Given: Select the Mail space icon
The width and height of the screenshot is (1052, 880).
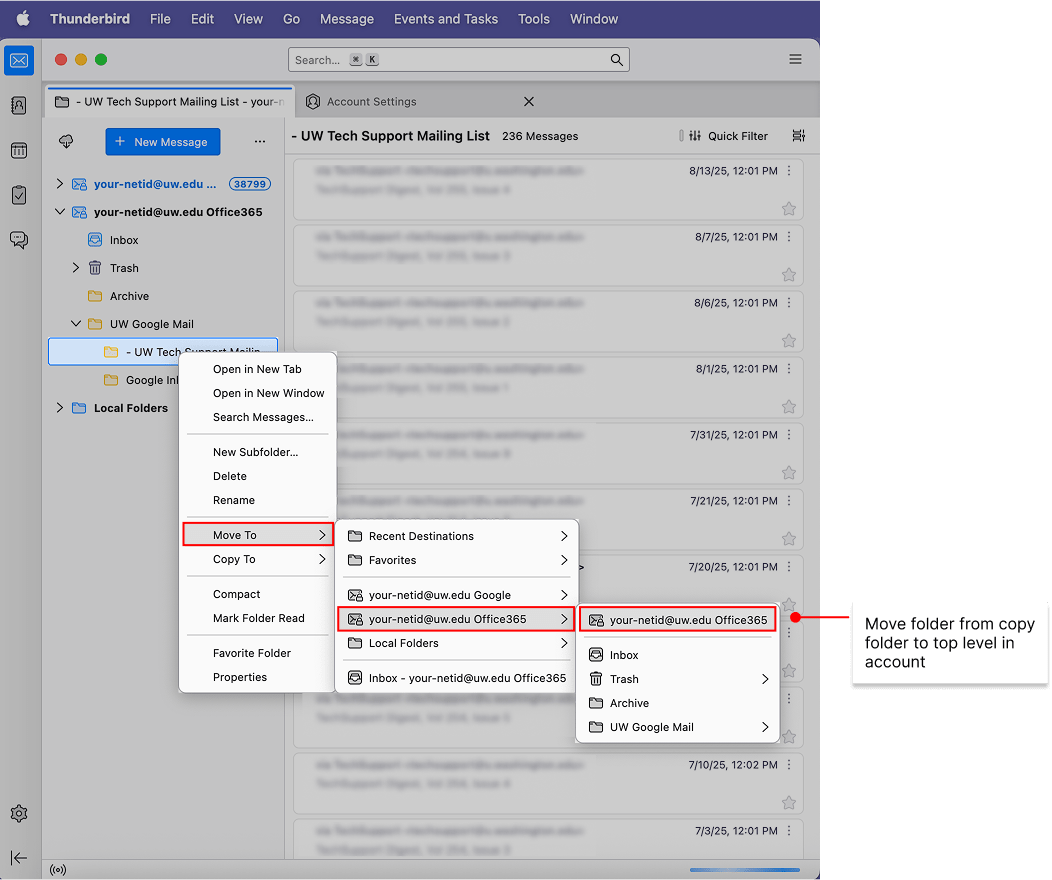Looking at the screenshot, I should 19,61.
